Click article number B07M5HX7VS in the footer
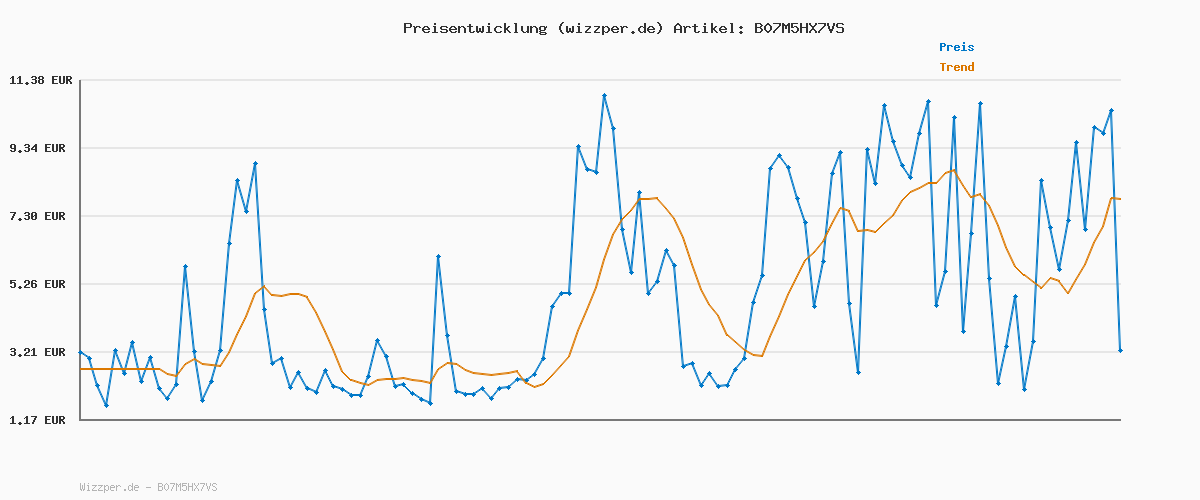 tap(187, 487)
